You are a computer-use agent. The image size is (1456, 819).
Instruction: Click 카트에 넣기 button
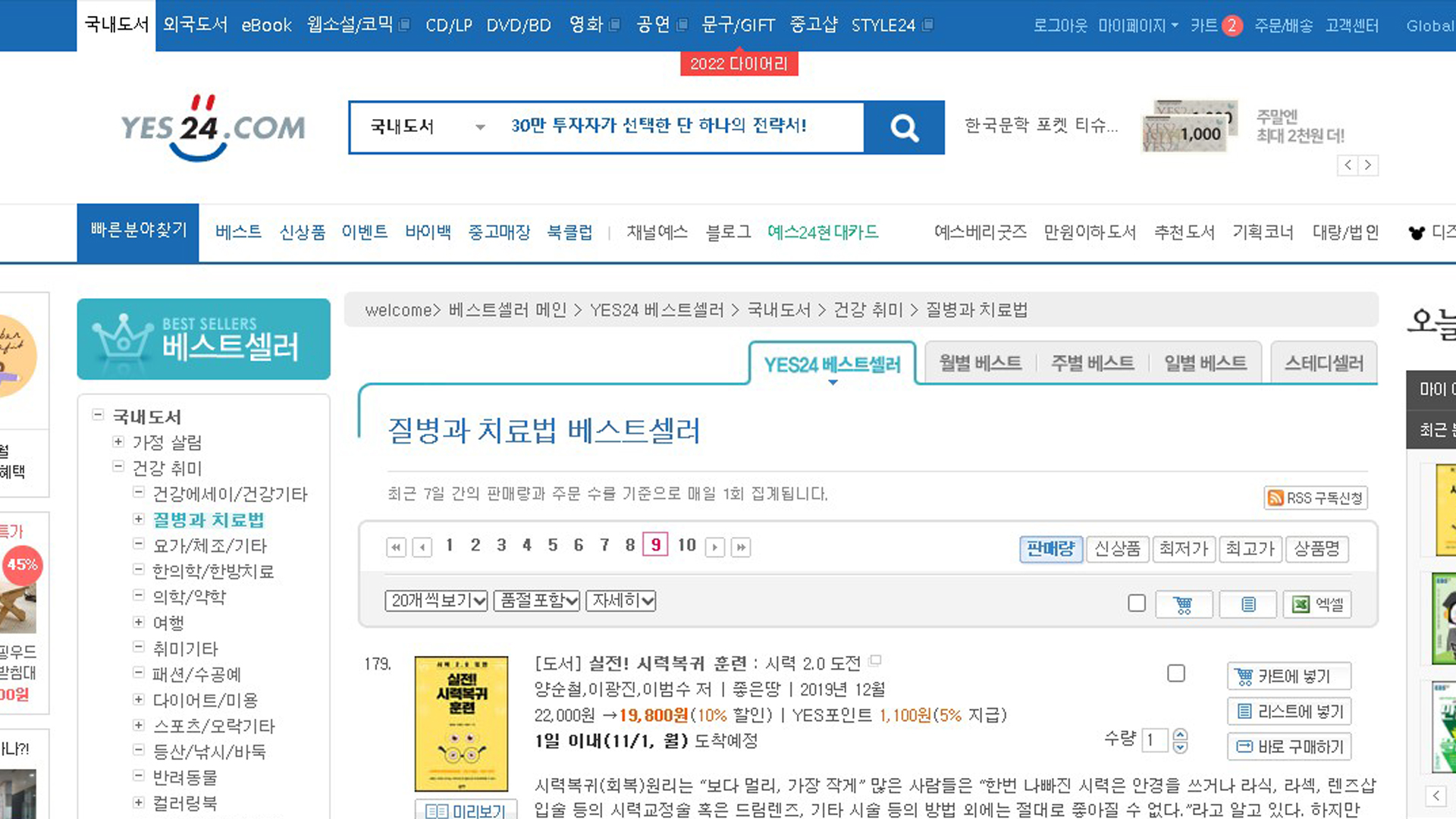[1289, 676]
